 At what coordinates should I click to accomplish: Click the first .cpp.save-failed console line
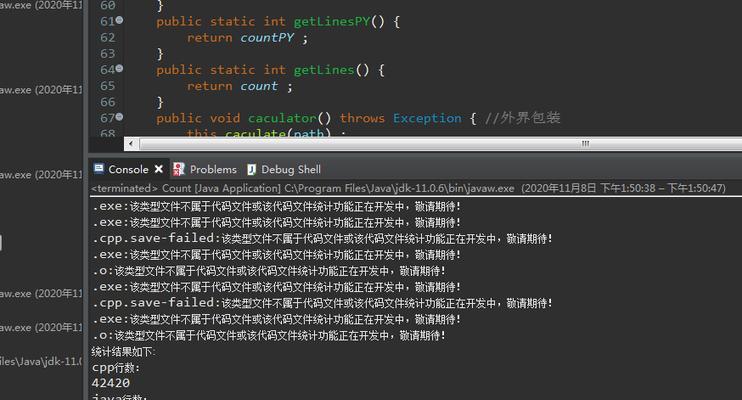click(322, 238)
